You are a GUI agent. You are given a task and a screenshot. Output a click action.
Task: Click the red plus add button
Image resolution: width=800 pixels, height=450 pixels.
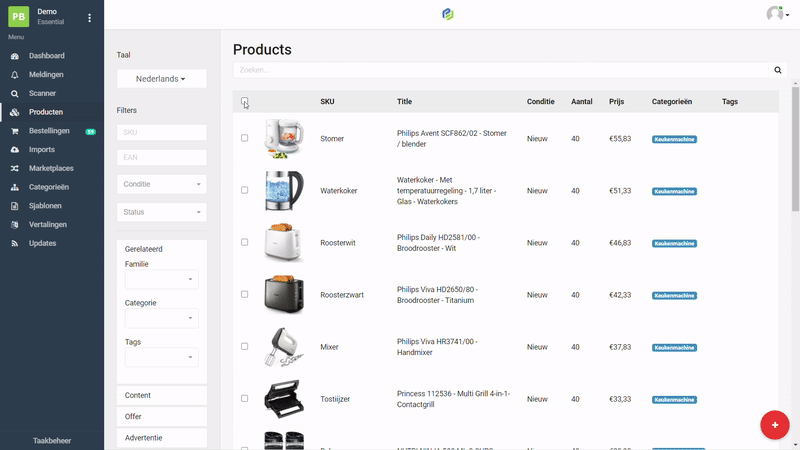(x=774, y=424)
